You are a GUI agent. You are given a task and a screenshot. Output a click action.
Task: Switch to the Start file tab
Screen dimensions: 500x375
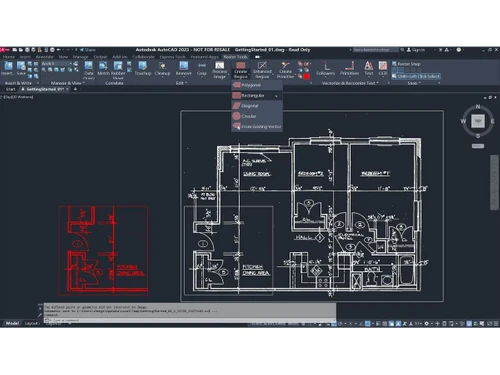point(10,89)
